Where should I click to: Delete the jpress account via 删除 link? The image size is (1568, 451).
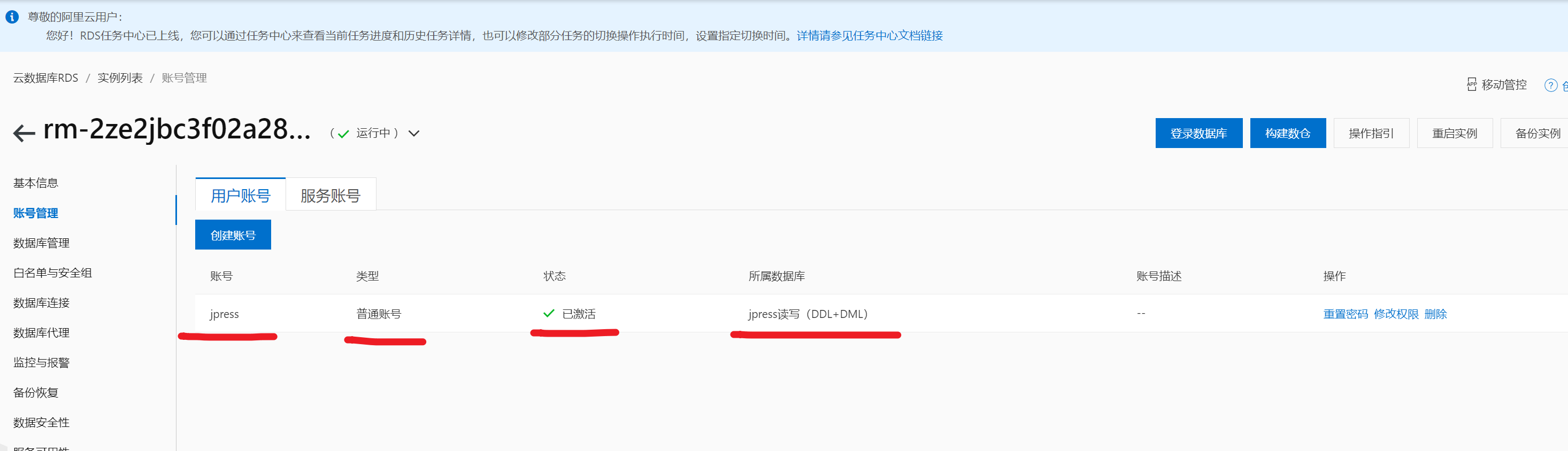tap(1435, 314)
